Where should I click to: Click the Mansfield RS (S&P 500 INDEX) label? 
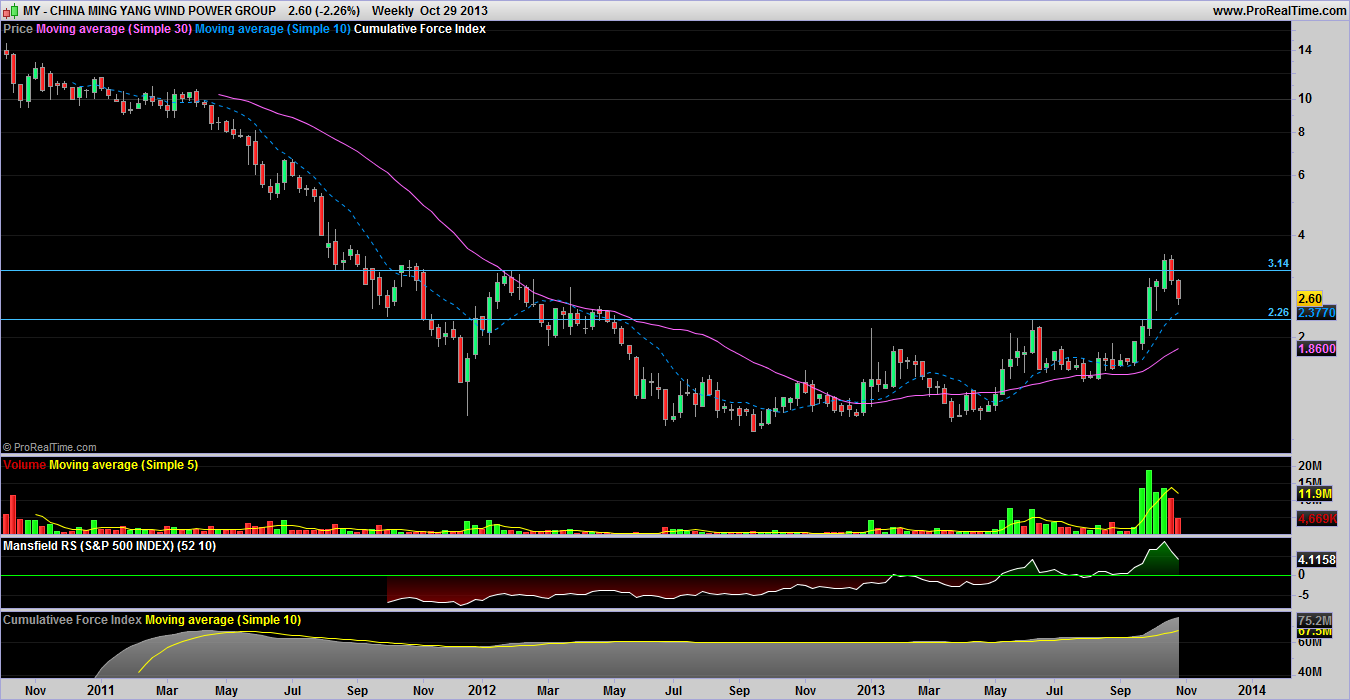point(110,546)
